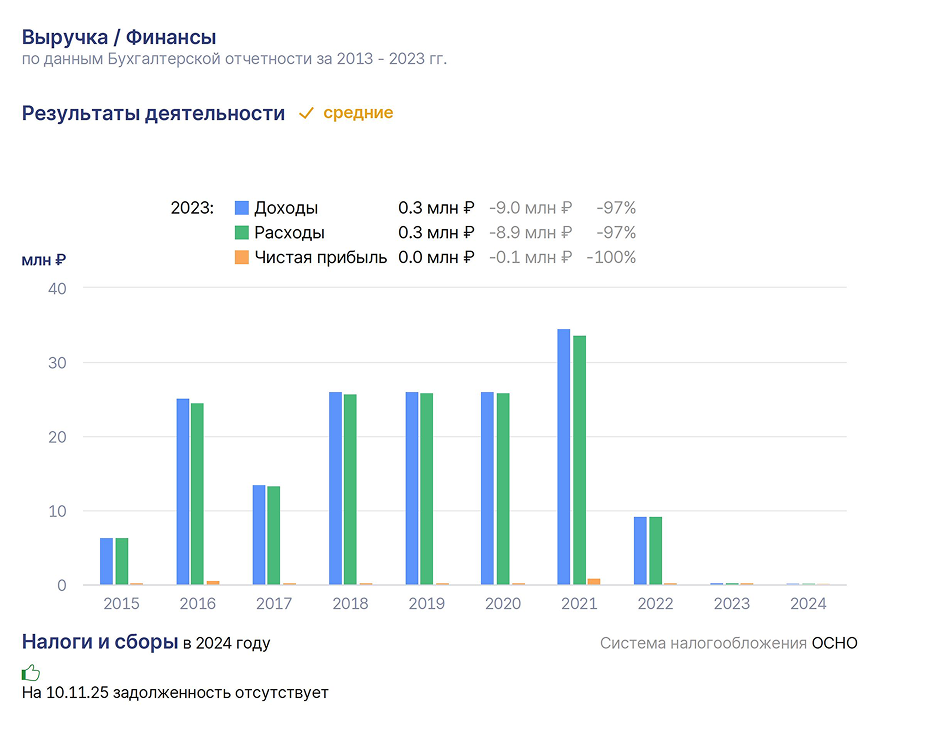Click the 2021 green expenses bar
This screenshot has height=754, width=936.
(579, 460)
